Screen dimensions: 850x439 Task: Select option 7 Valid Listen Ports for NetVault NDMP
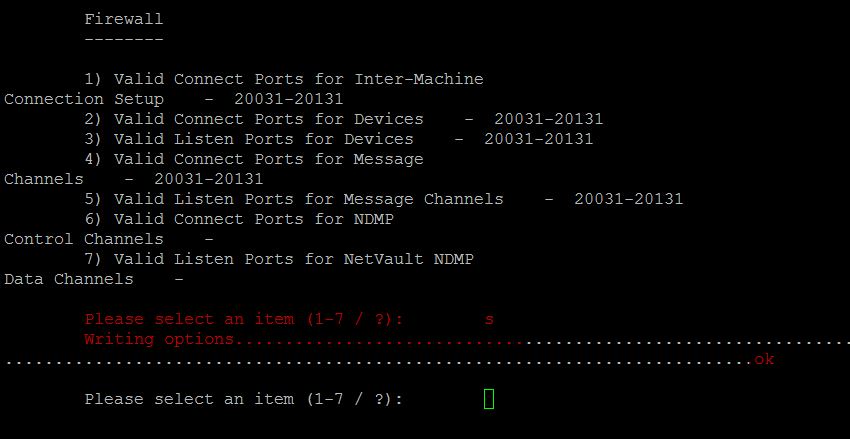[292, 259]
